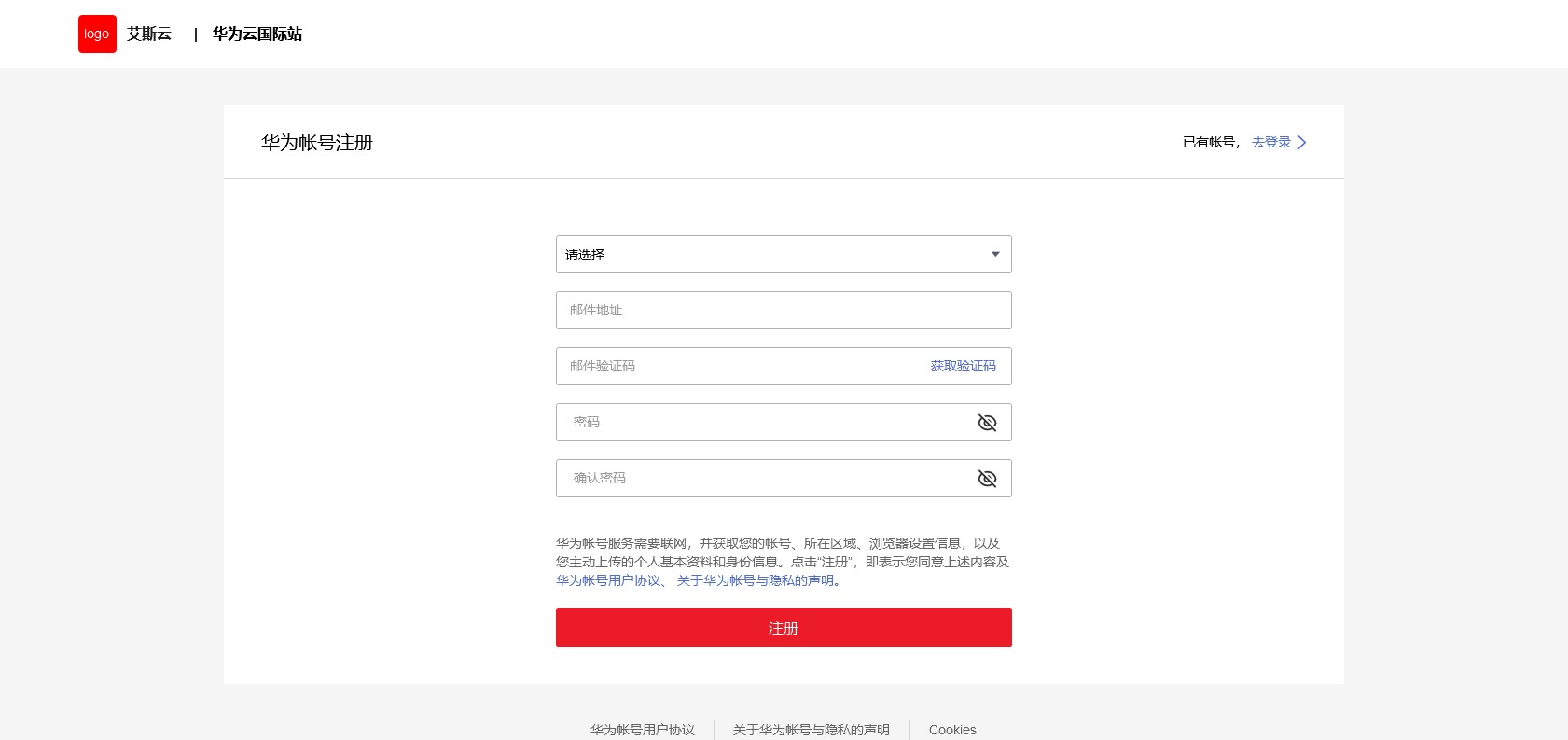
Task: Toggle visibility of the 密码 field
Action: tap(987, 423)
